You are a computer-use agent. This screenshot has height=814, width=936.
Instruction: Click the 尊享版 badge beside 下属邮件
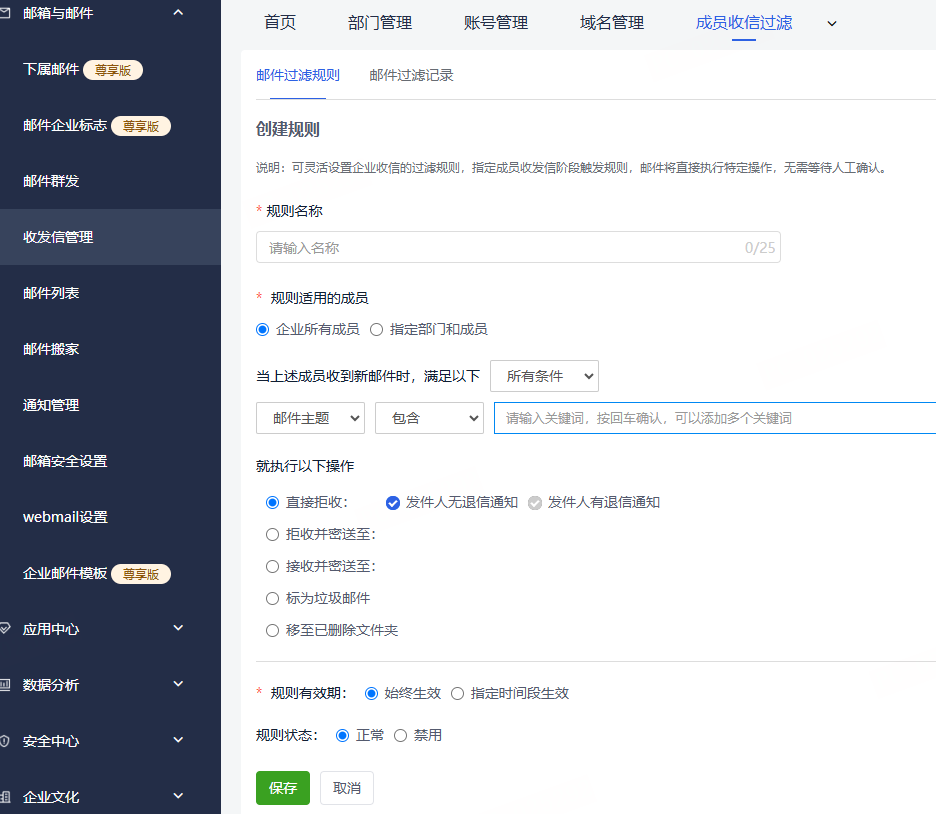(113, 70)
